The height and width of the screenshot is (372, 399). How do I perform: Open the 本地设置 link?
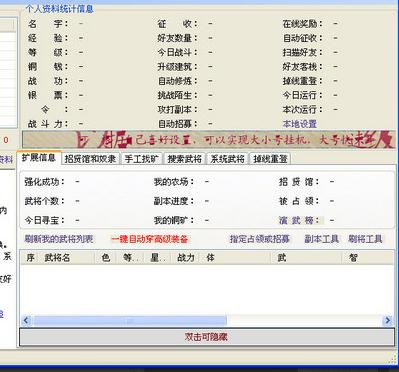[299, 124]
